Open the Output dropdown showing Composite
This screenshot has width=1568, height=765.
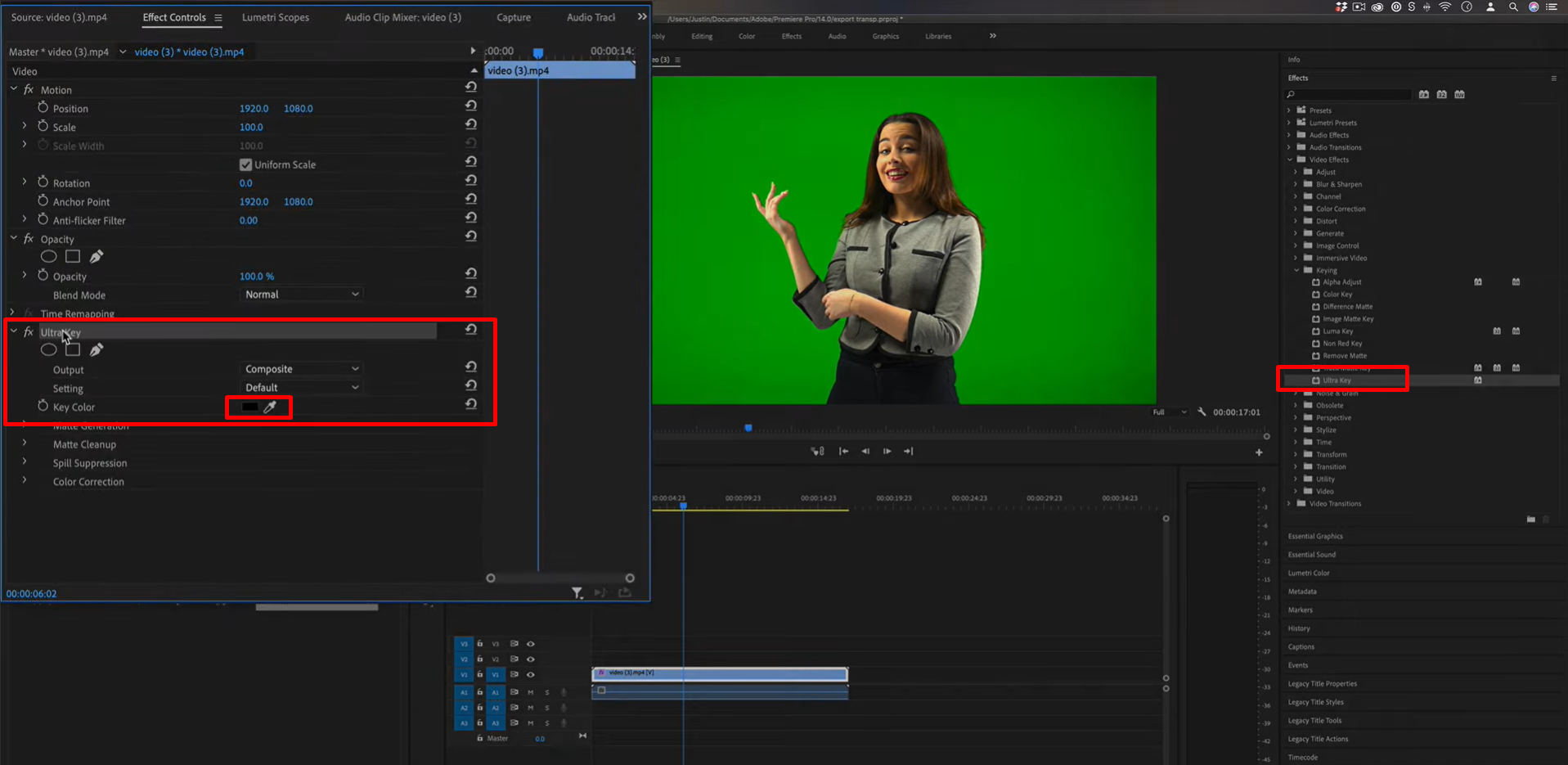[300, 368]
